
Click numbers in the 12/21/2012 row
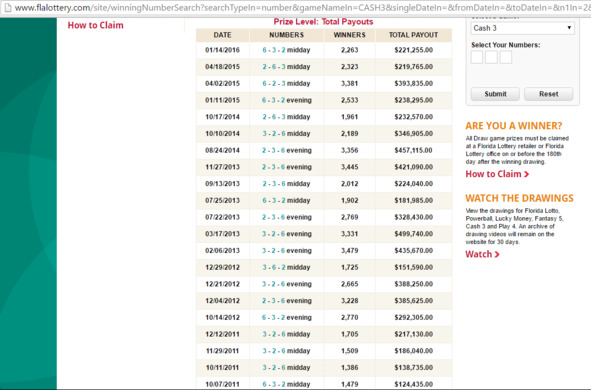pyautogui.click(x=286, y=284)
